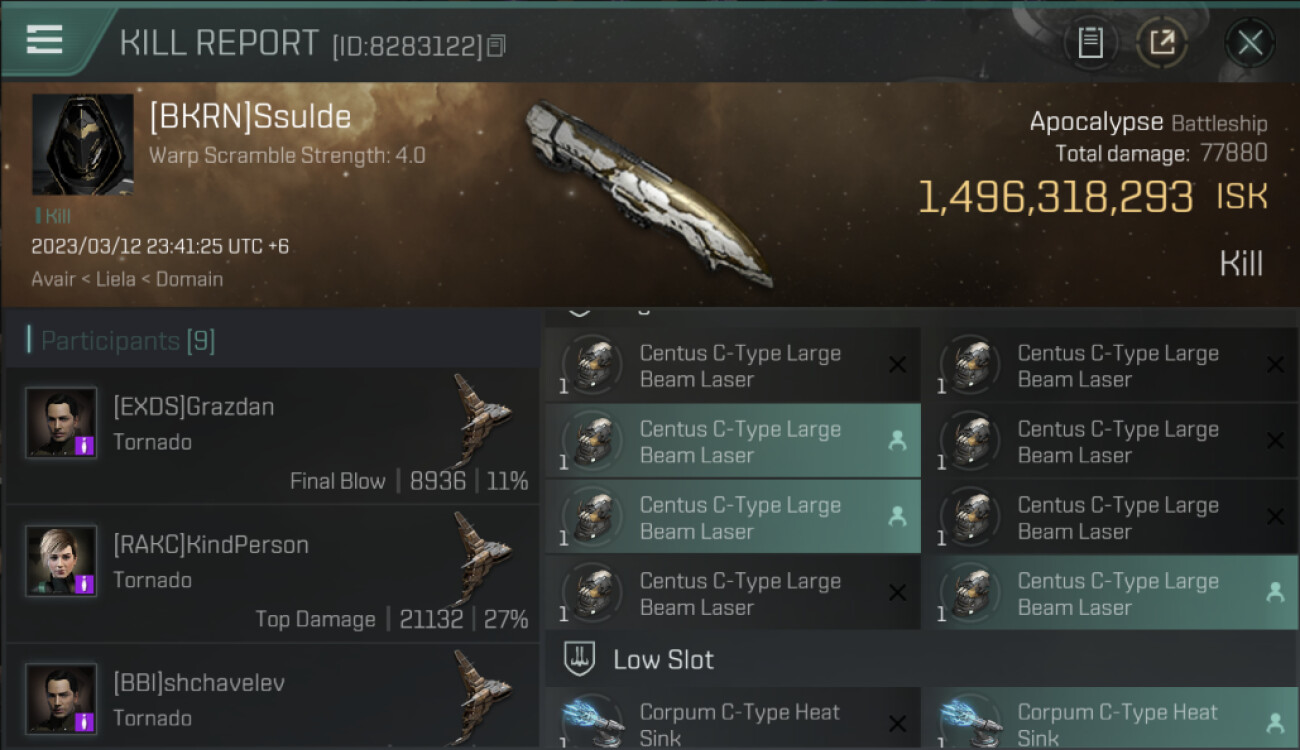Viewport: 1300px width, 750px height.
Task: Open the clipboard report icon
Action: pos(1090,42)
